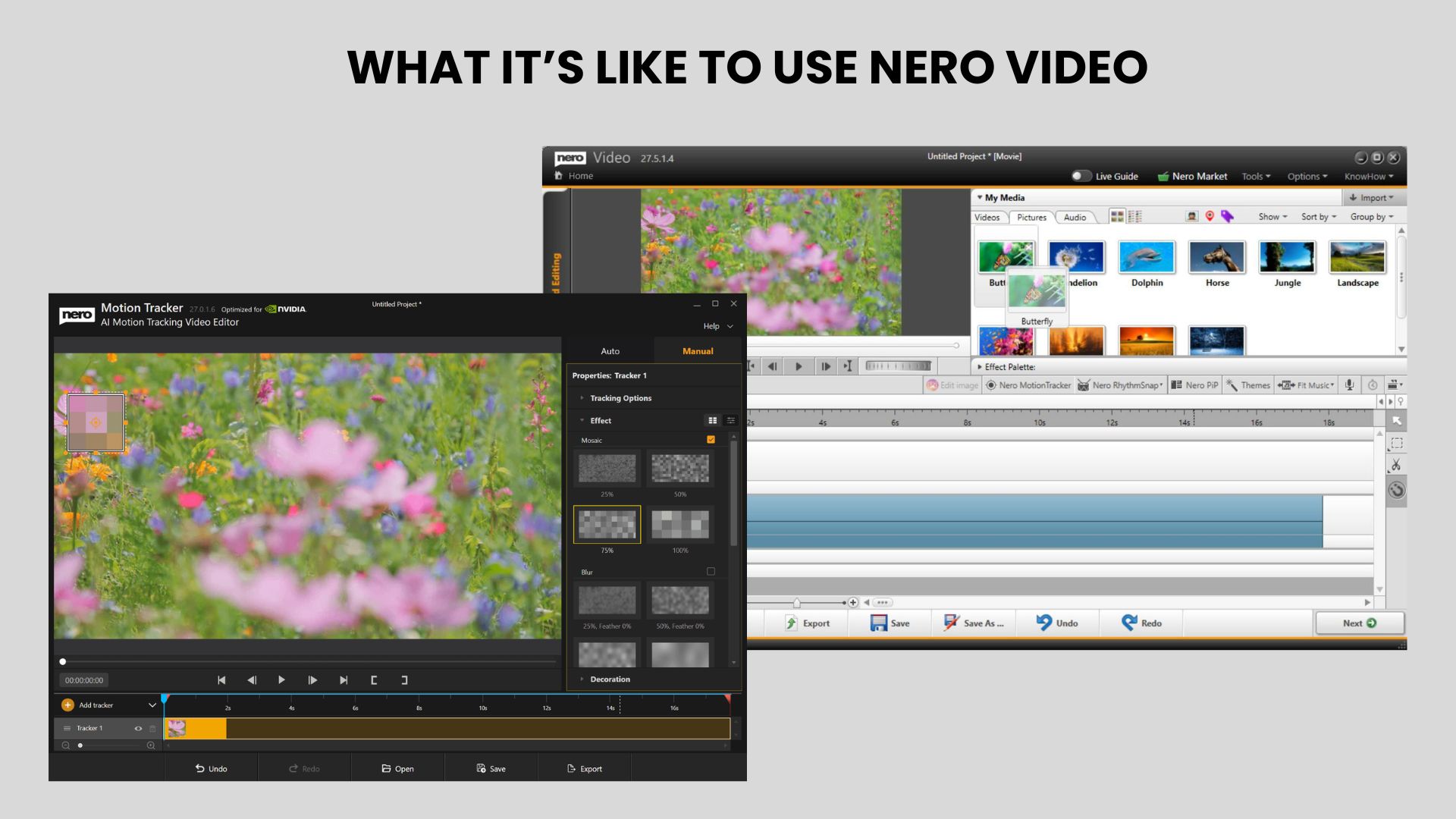The image size is (1456, 819).
Task: Toggle the Live Guide switch
Action: coord(1081,176)
